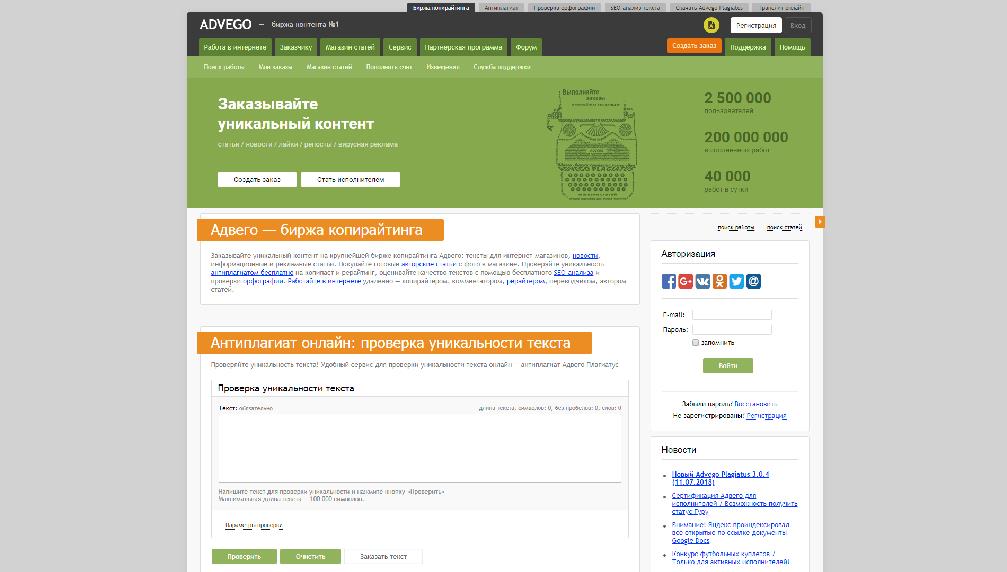Open 'Пополнить счет' submenu link

(389, 67)
